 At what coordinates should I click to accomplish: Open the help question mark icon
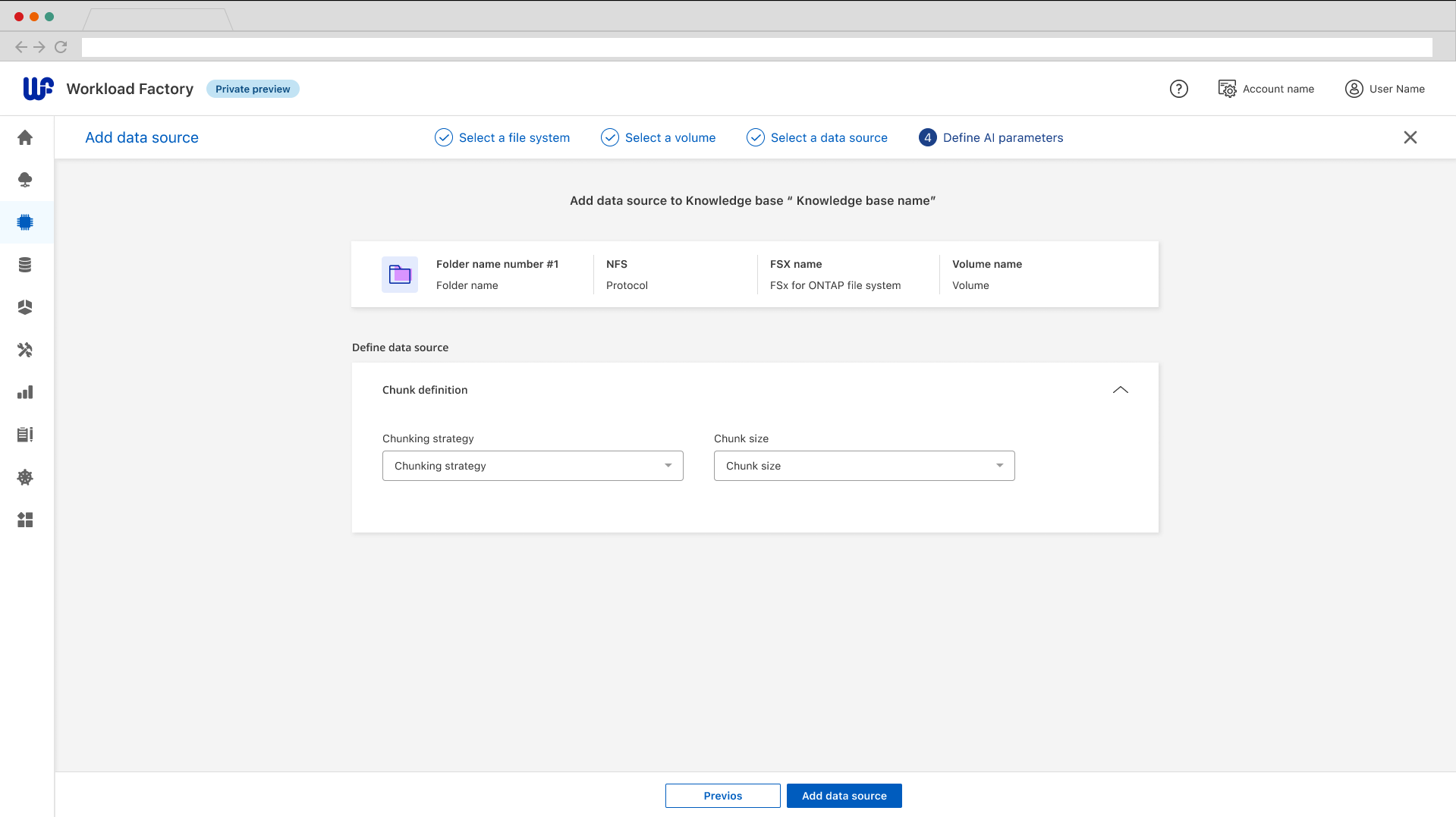point(1178,89)
